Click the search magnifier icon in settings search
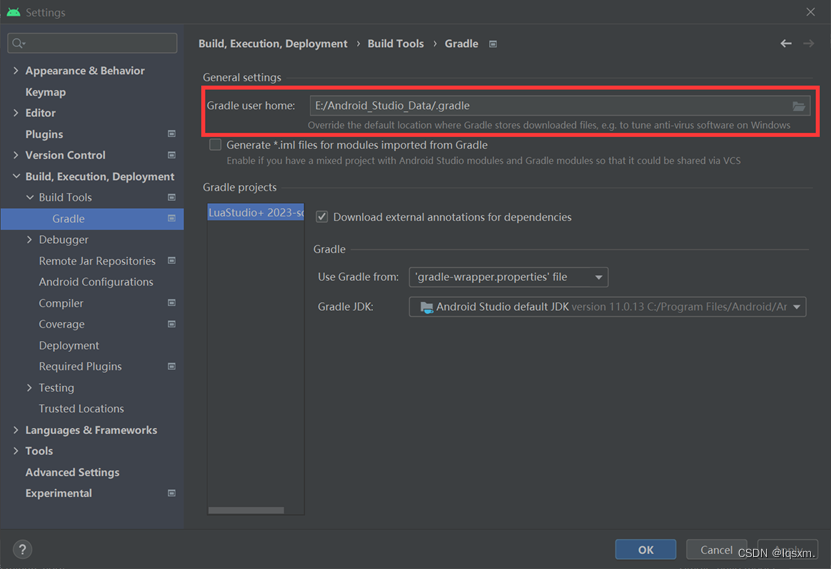The width and height of the screenshot is (831, 569). tap(18, 43)
